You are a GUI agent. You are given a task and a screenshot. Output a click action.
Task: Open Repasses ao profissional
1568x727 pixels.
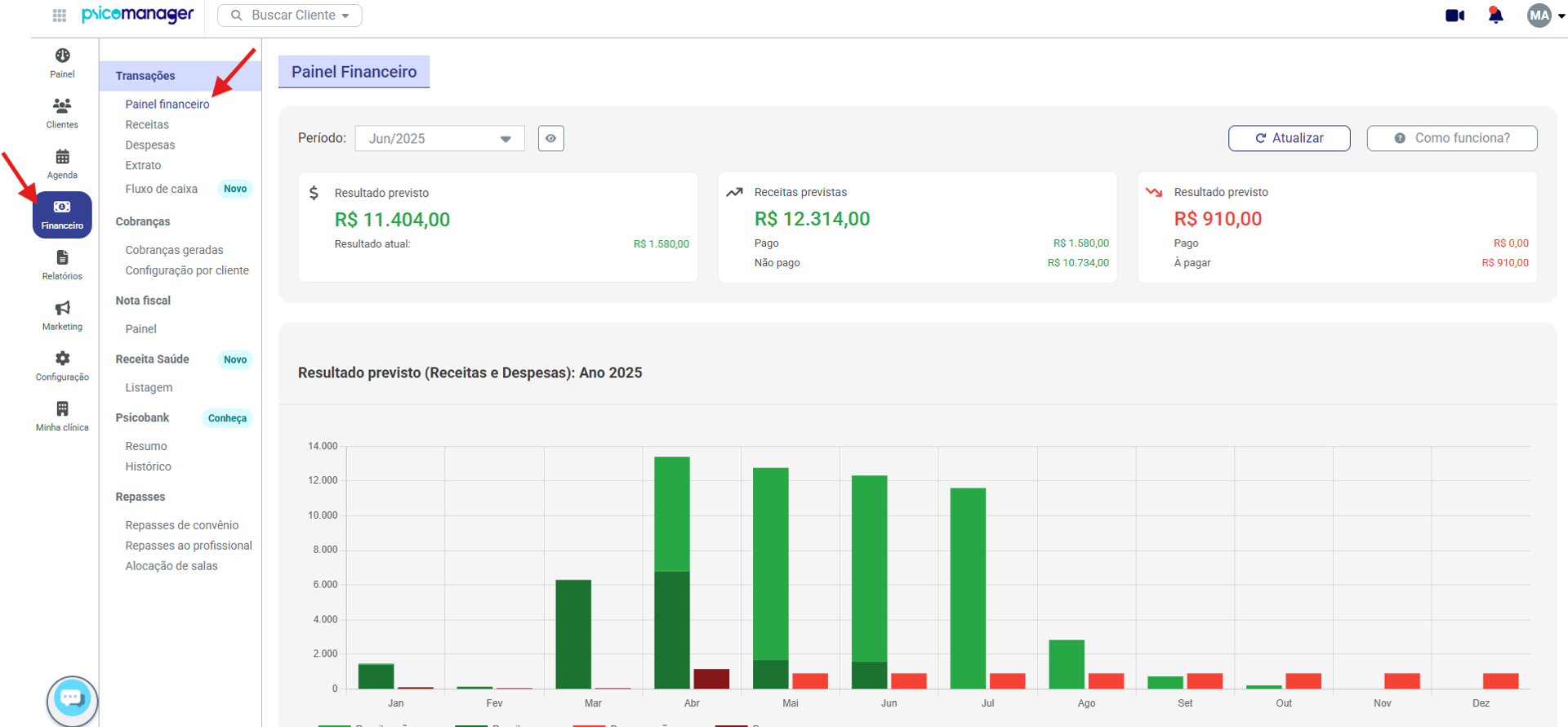coord(189,546)
